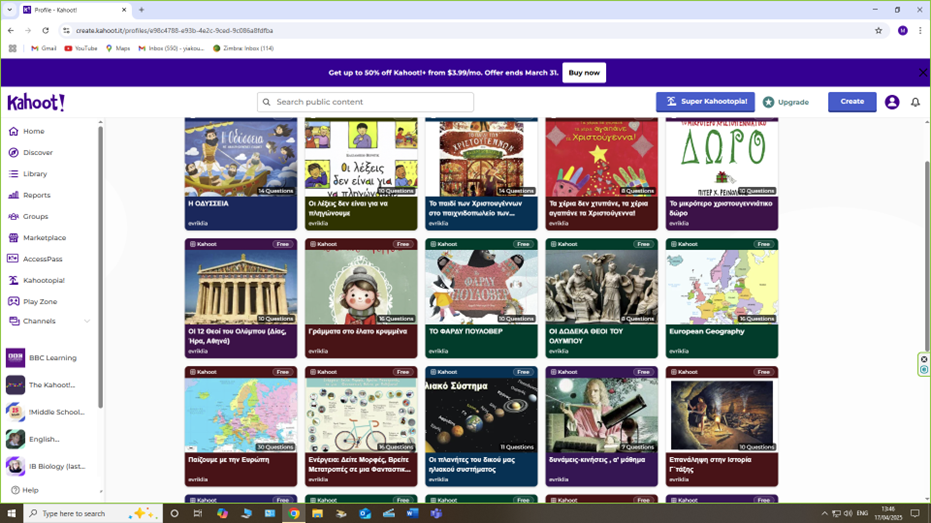This screenshot has height=523, width=931.
Task: Click the taskbar Type here to search box
Action: click(93, 514)
